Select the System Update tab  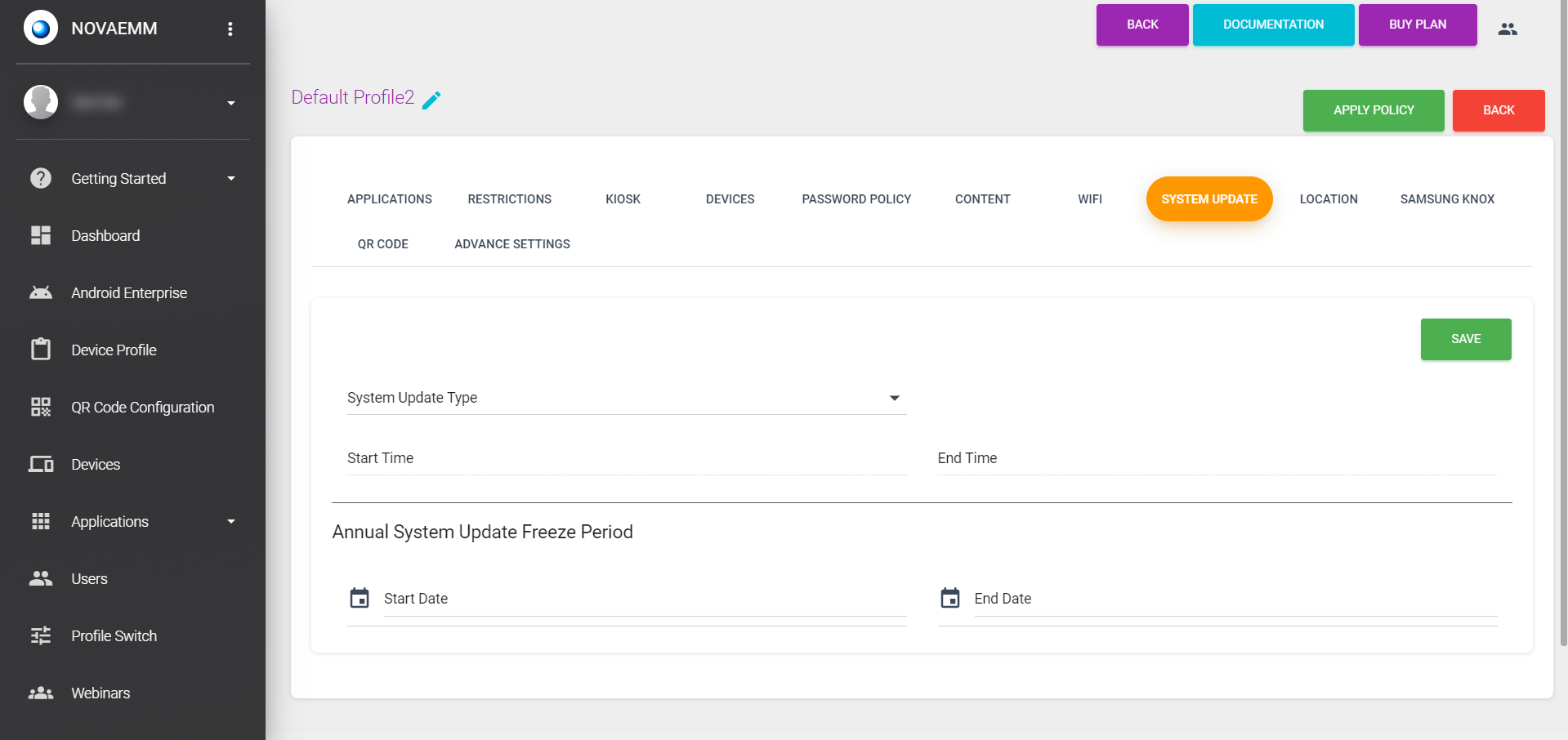coord(1209,199)
